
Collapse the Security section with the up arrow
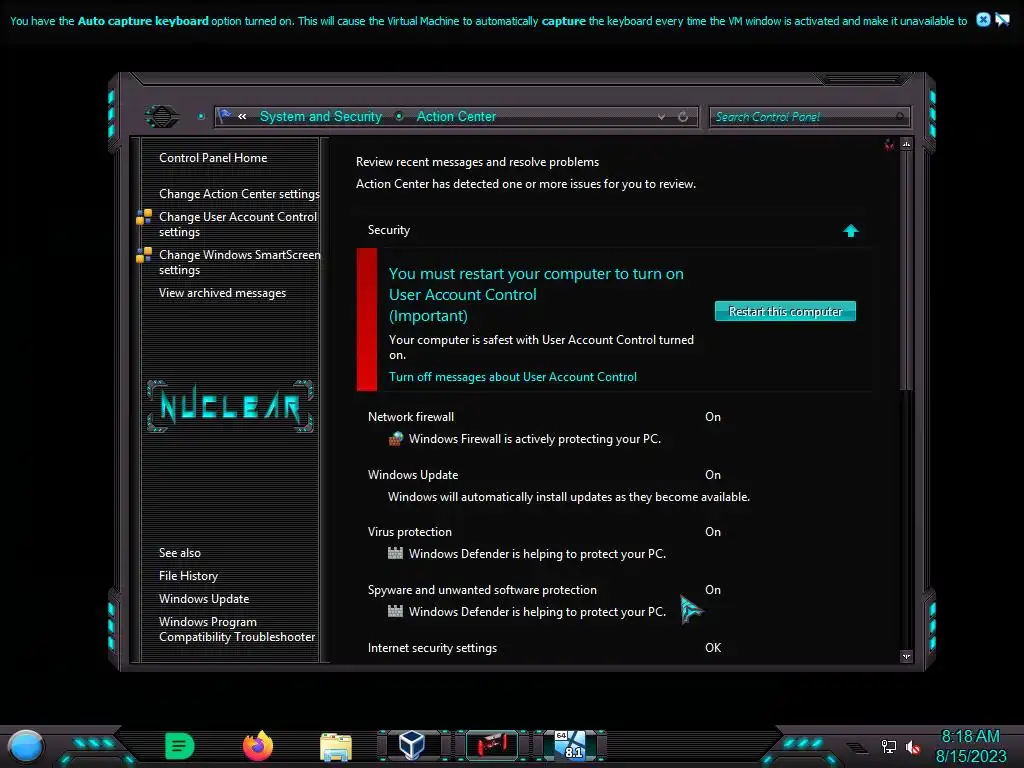coord(850,231)
